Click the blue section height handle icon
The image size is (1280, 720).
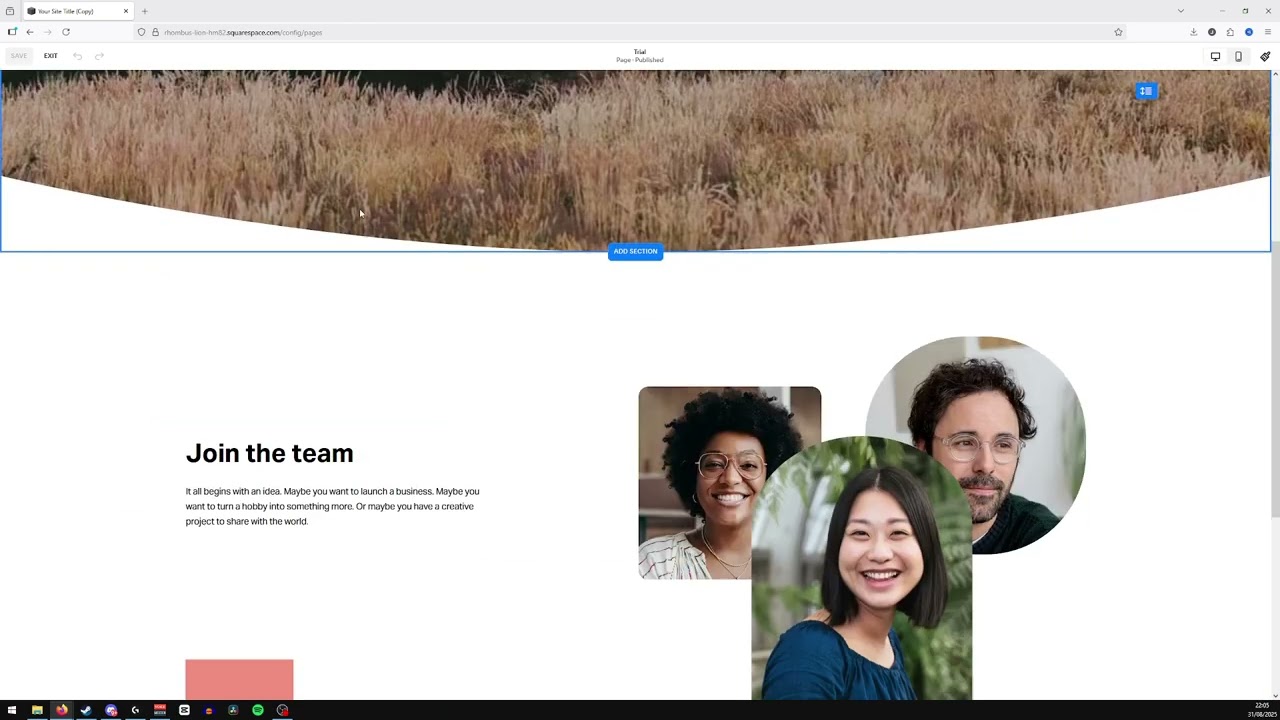coord(1146,91)
